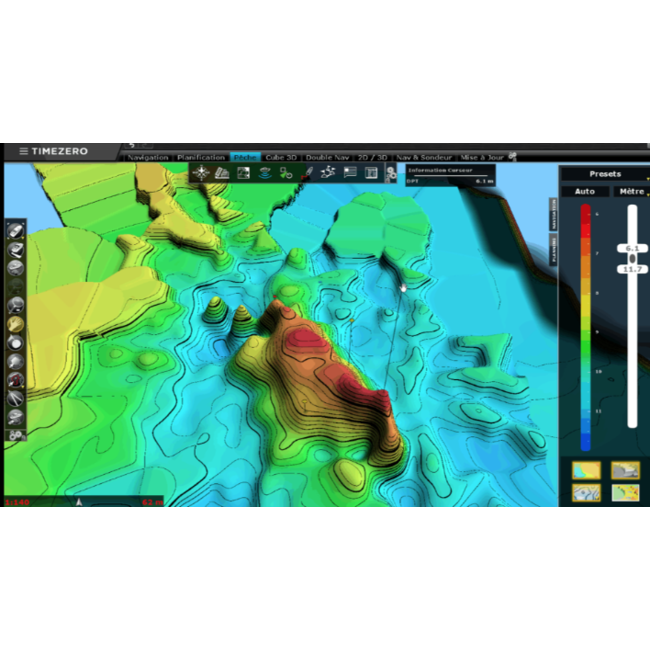Select the top tool in the left toolbar
This screenshot has height=650, width=650.
pyautogui.click(x=16, y=231)
